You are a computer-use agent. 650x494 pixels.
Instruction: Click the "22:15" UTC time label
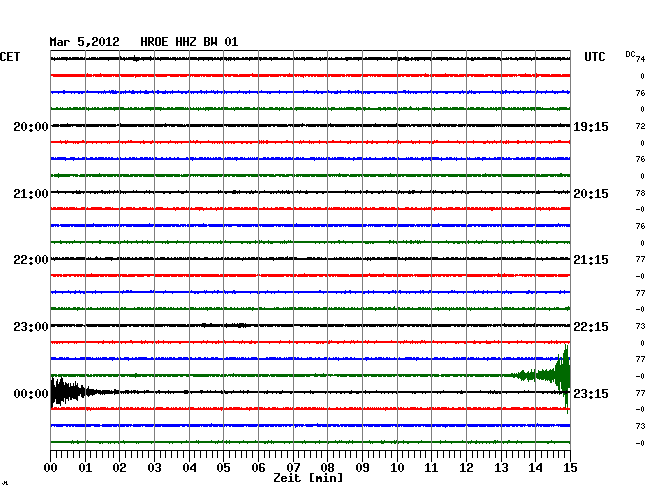(x=591, y=327)
